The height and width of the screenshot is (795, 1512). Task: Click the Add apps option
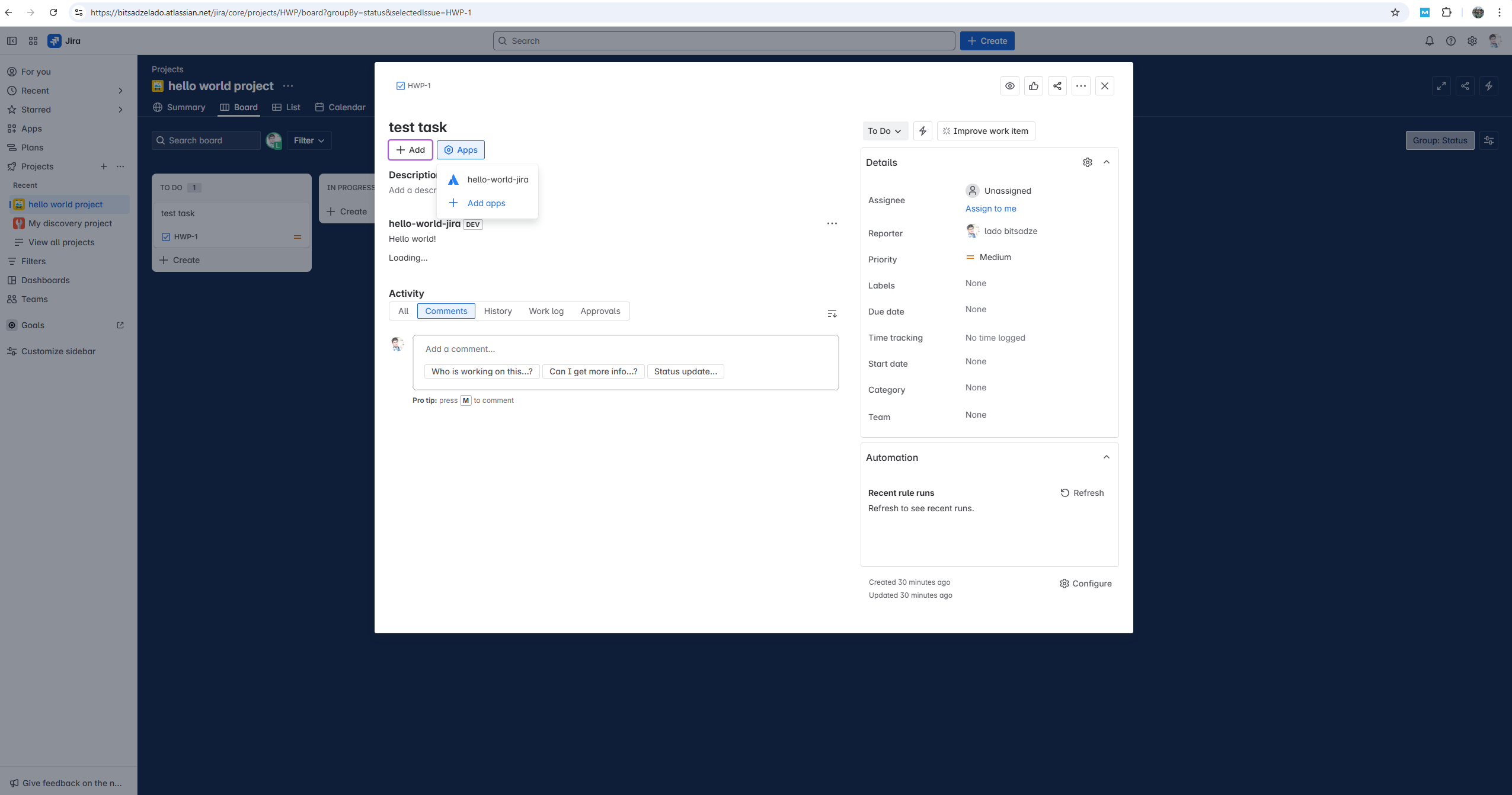(486, 203)
